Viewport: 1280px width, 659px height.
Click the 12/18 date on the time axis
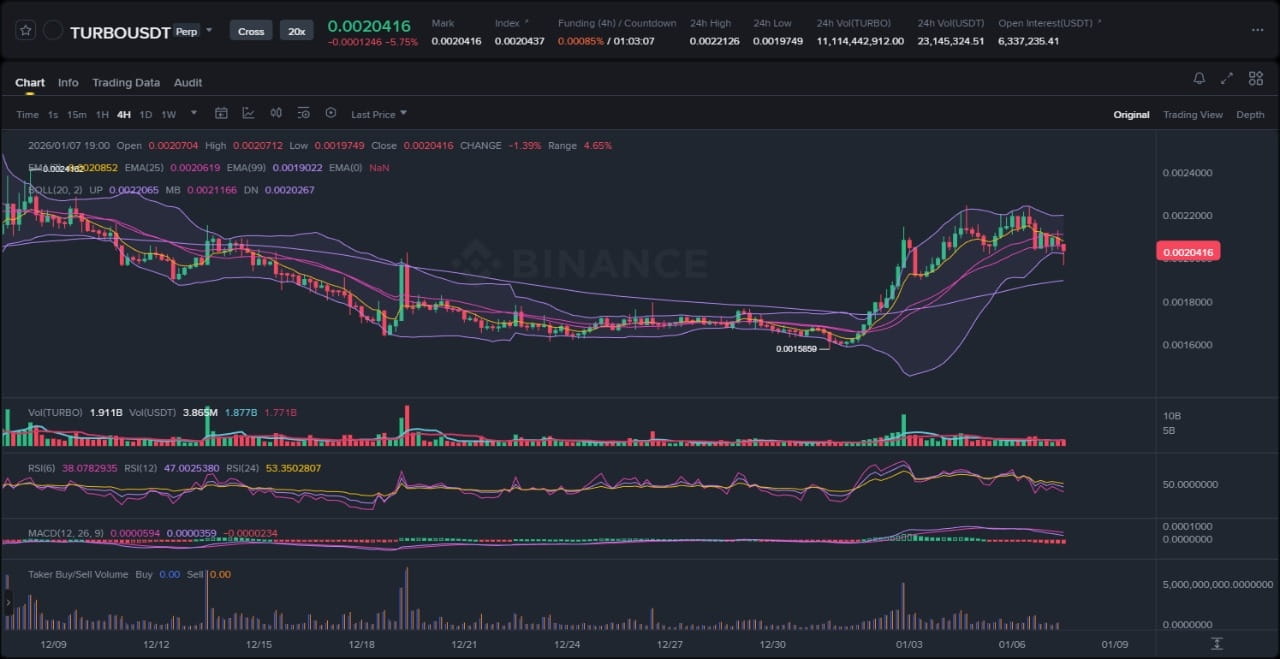point(364,645)
